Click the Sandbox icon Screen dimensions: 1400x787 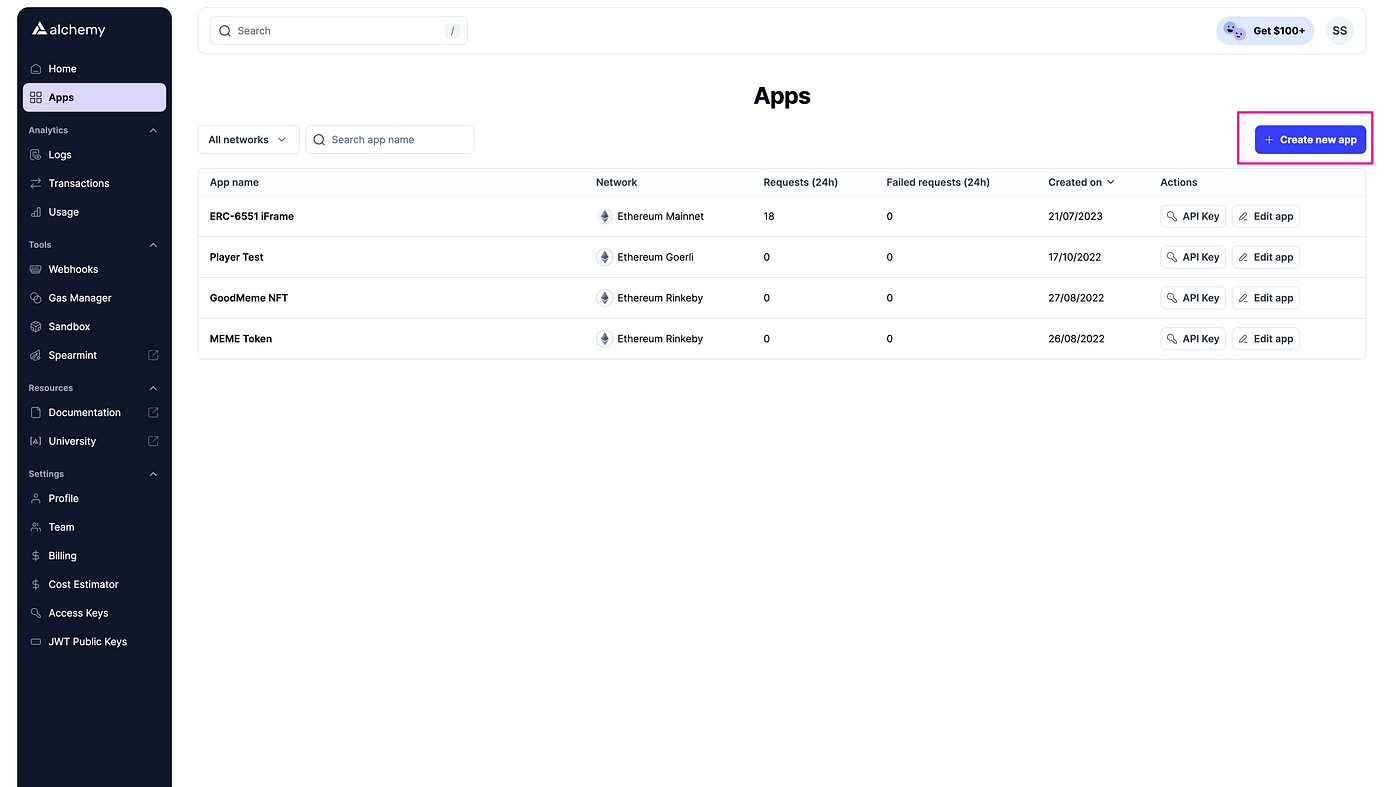click(36, 327)
